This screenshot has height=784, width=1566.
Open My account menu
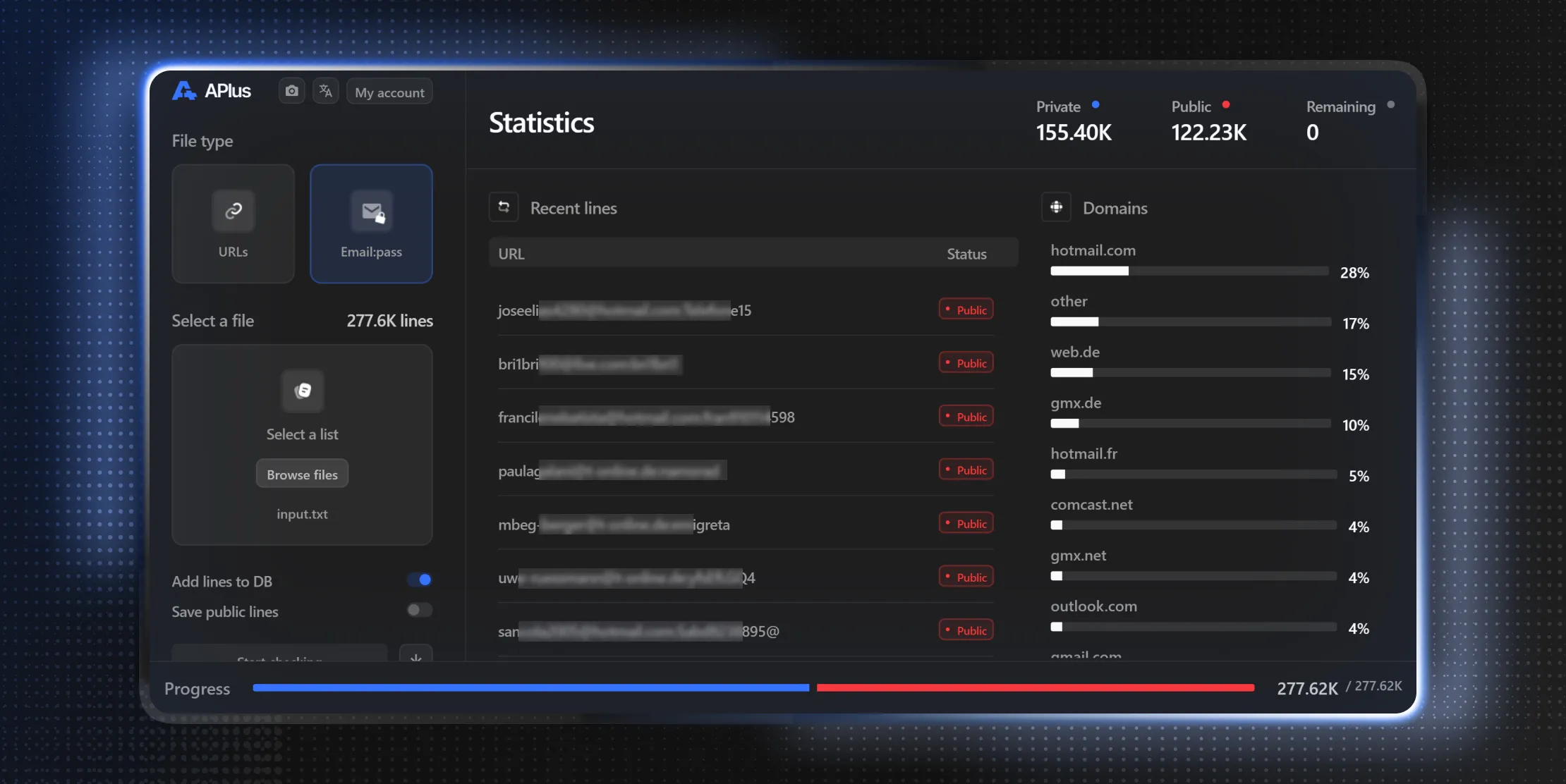[x=389, y=91]
